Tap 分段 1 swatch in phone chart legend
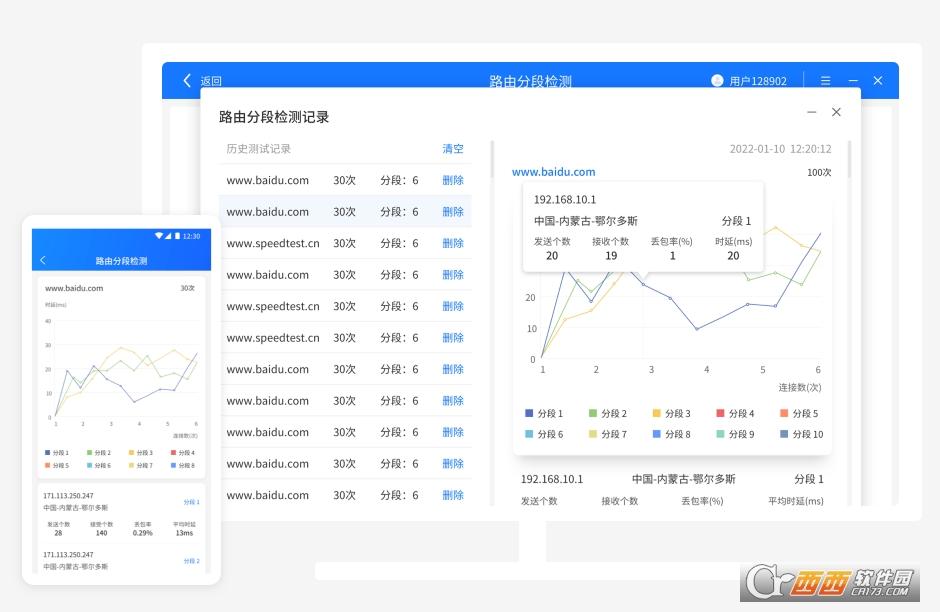Image resolution: width=940 pixels, height=612 pixels. [47, 453]
